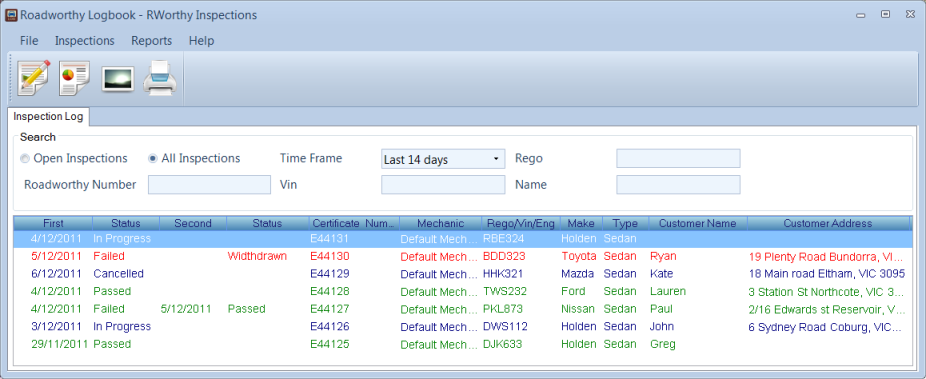
Task: Select certificate E44126 cell
Action: pos(330,326)
